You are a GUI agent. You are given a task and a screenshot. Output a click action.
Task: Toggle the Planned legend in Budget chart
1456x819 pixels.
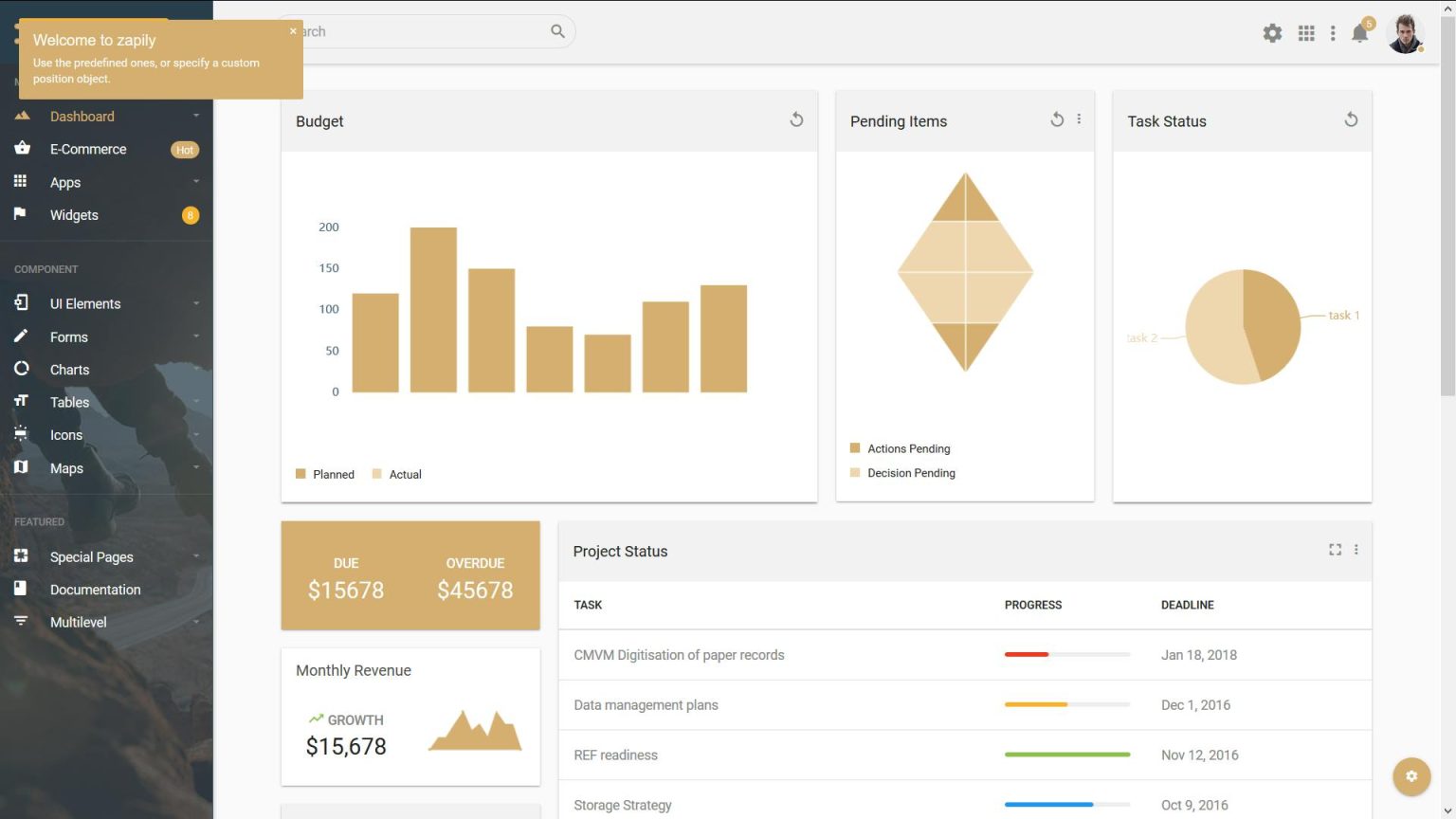click(x=324, y=474)
